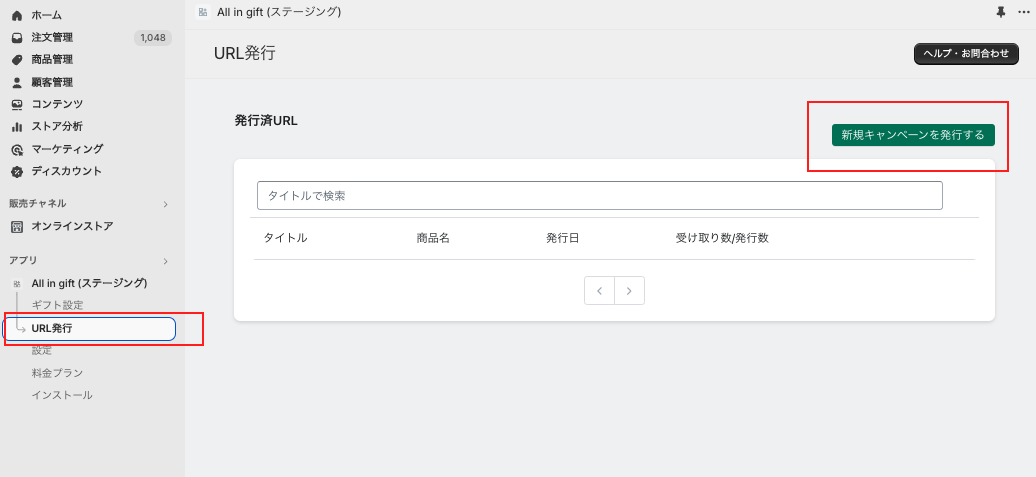Go to the previous page arrow

click(599, 291)
